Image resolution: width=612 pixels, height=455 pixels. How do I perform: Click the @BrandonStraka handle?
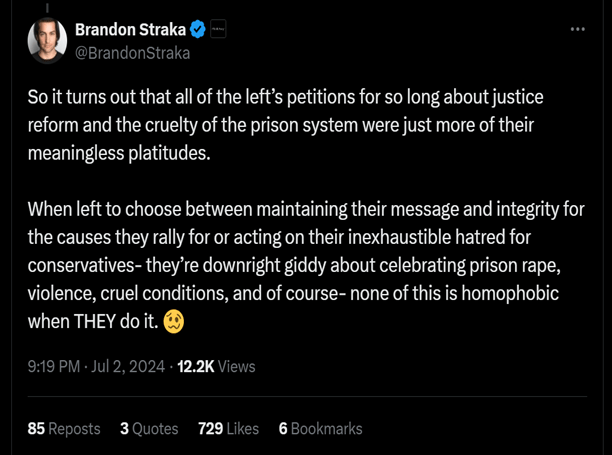(133, 52)
